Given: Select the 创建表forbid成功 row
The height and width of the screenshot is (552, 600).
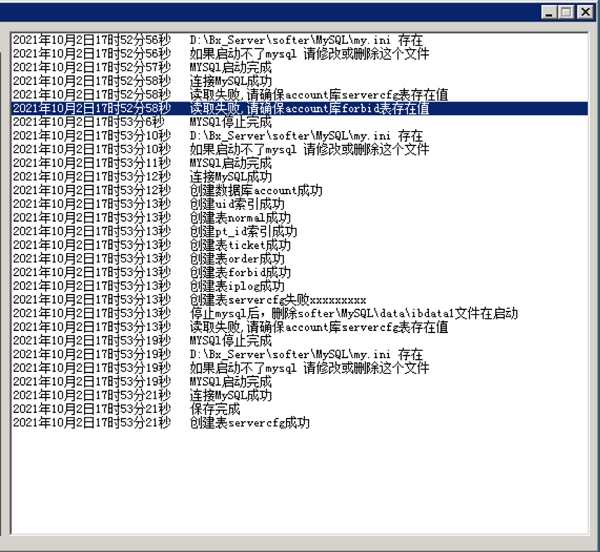Looking at the screenshot, I should 240,272.
